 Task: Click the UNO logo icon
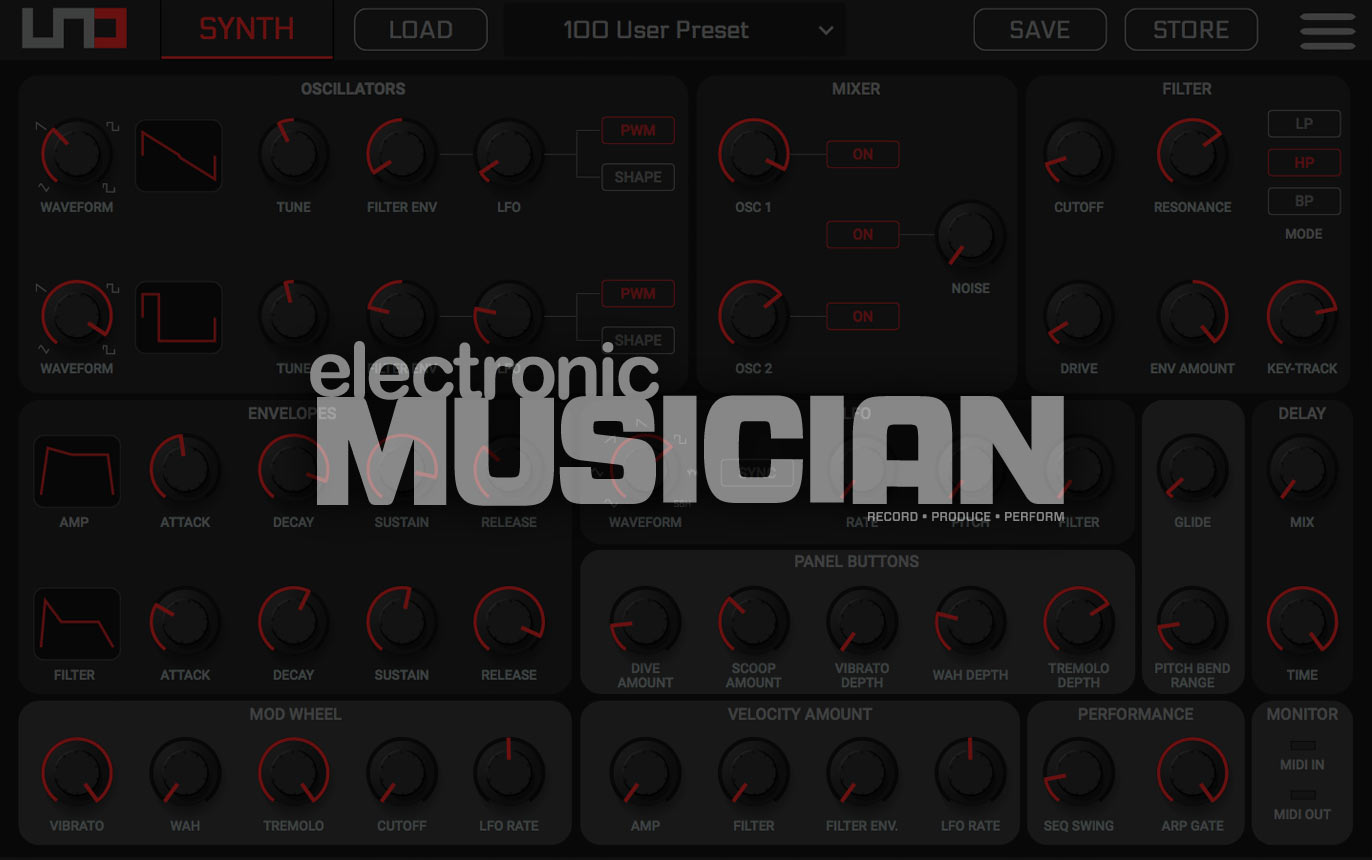74,29
